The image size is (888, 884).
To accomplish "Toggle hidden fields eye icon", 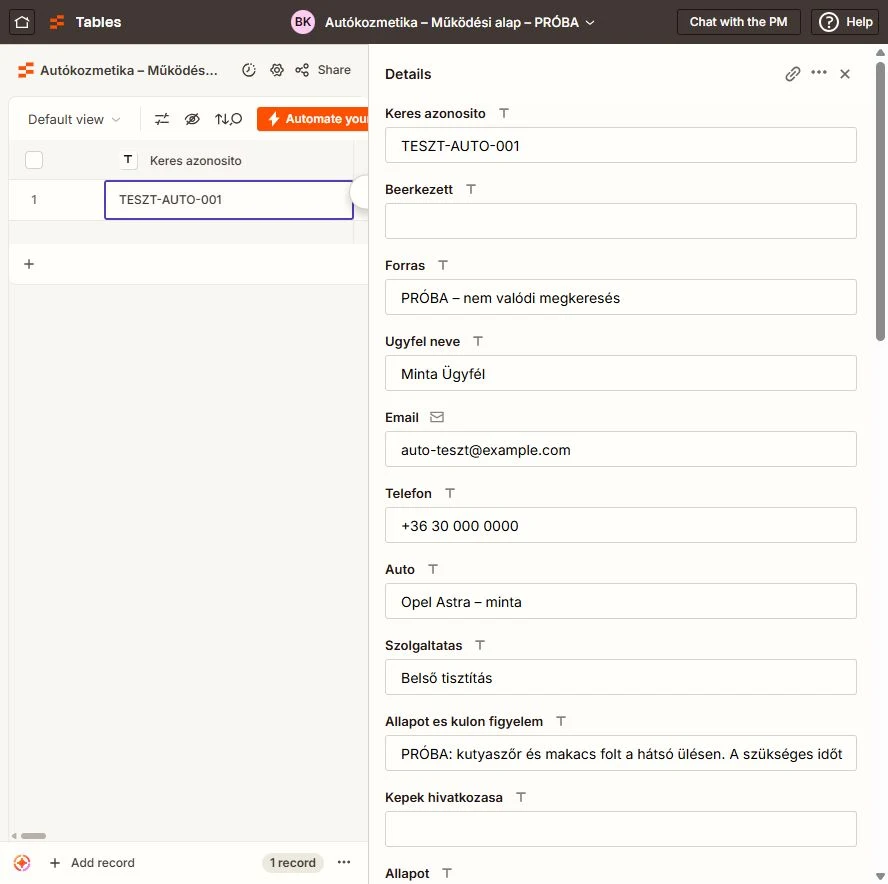I will coord(192,119).
